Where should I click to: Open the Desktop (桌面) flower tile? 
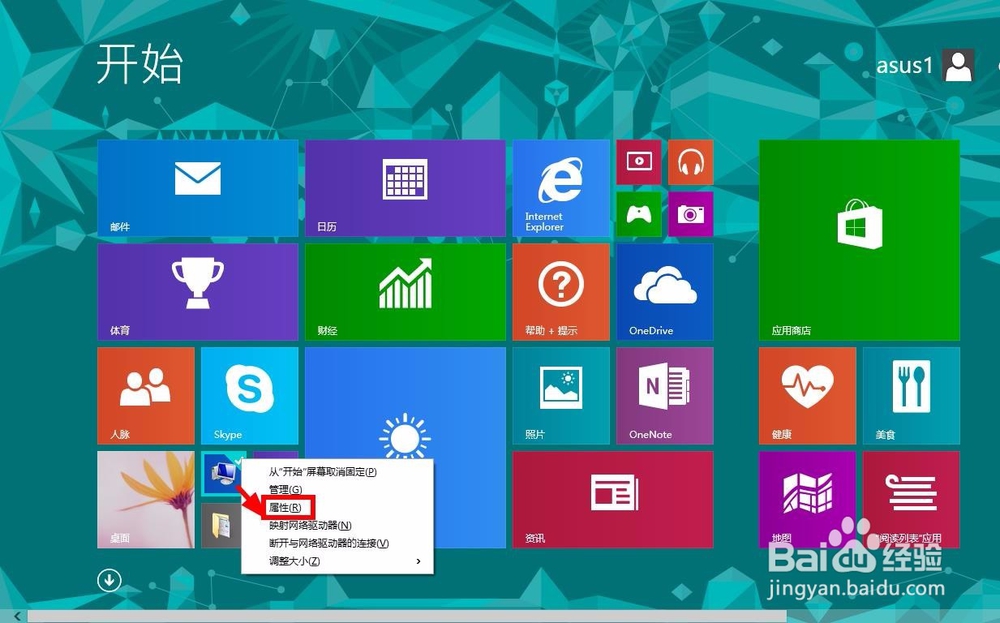(145, 499)
